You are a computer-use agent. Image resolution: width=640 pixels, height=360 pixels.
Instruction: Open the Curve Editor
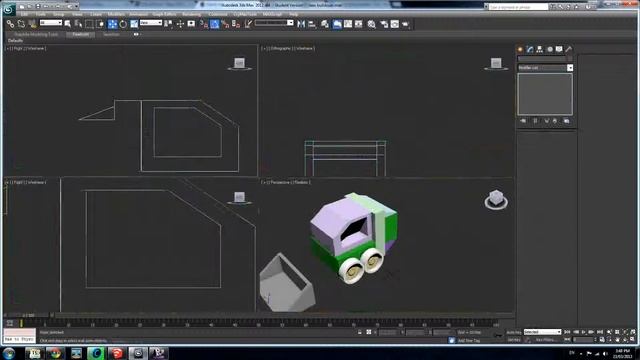(x=348, y=24)
